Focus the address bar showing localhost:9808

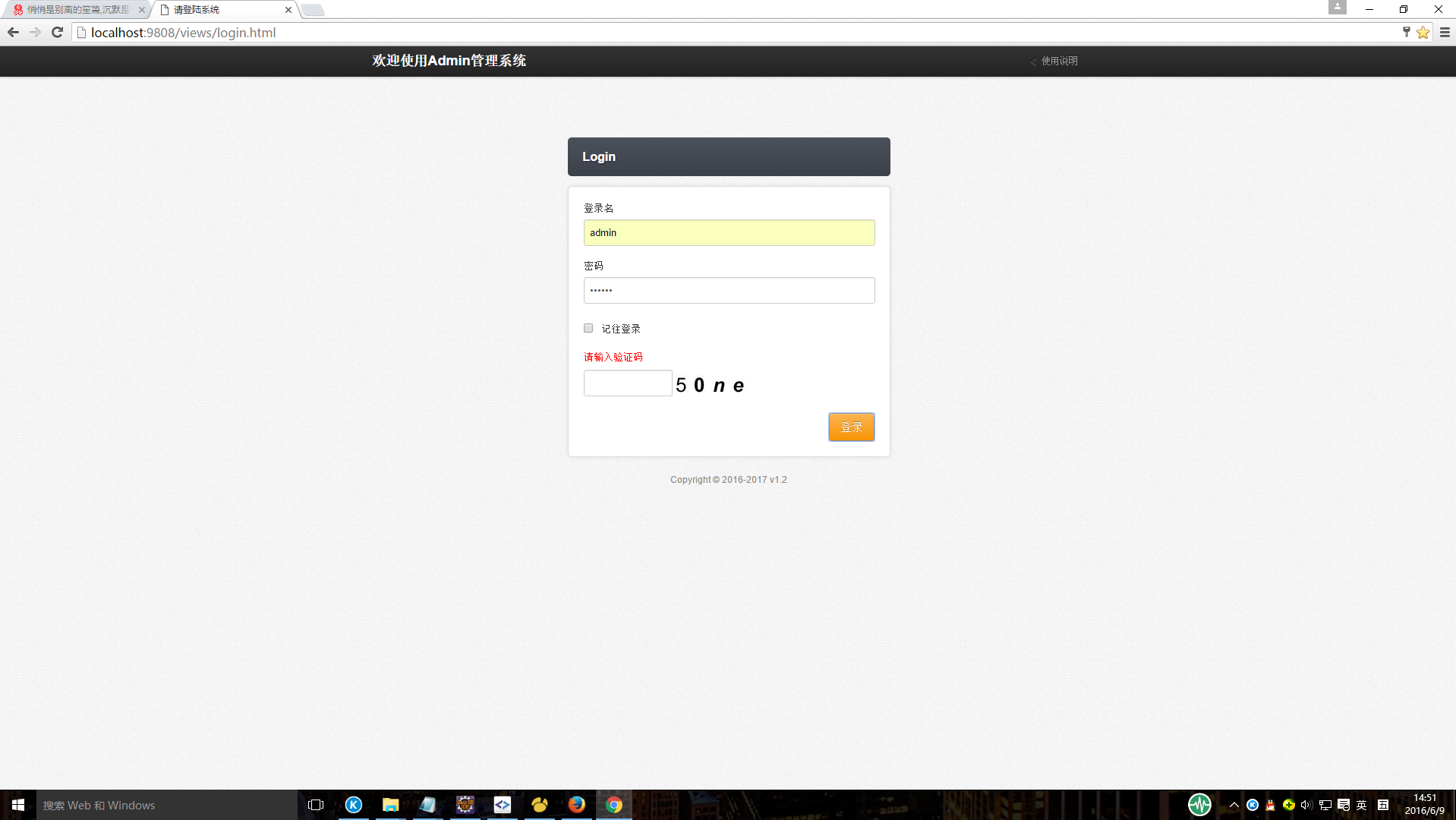pos(736,33)
